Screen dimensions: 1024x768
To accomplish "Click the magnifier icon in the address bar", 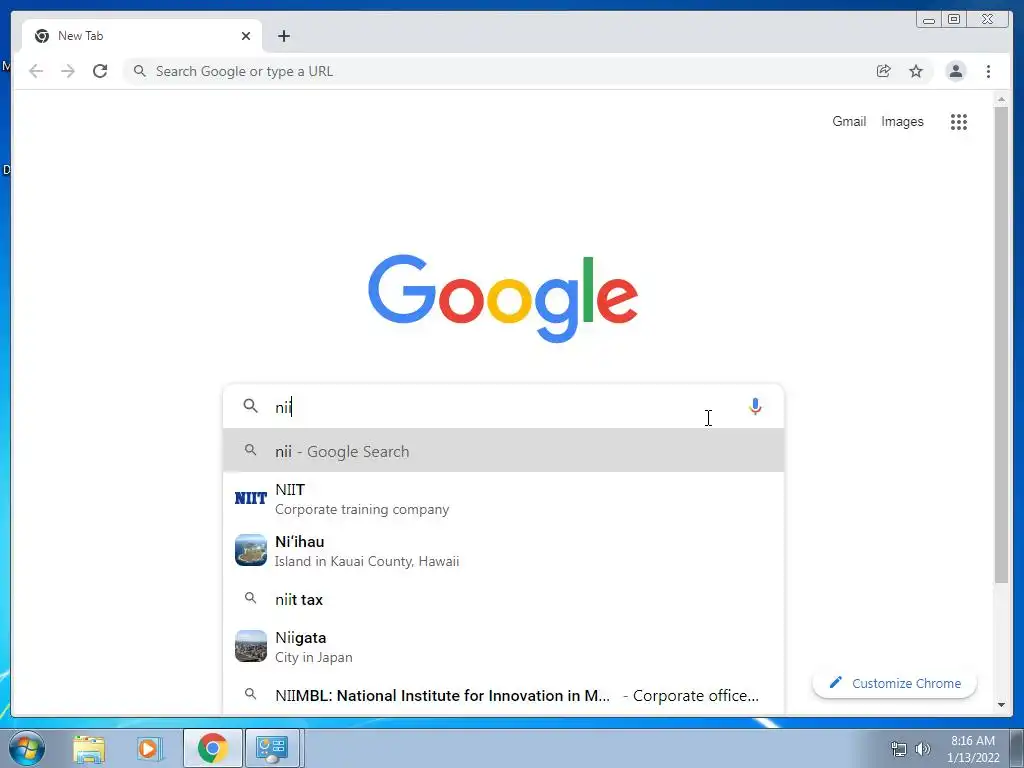I will click(139, 71).
